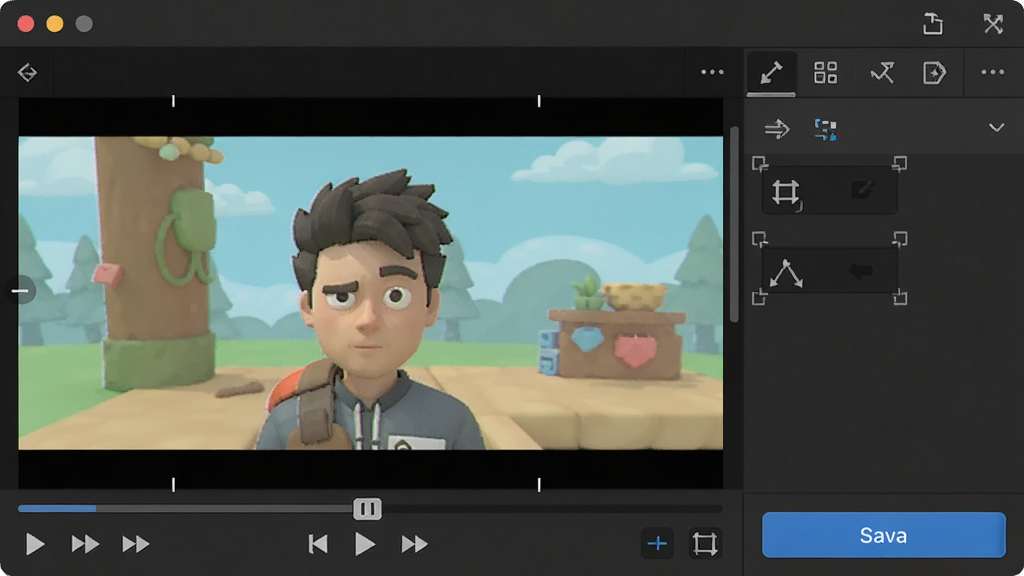Open the crossed-arrows shuffle tab
The image size is (1024, 576).
(x=882, y=72)
